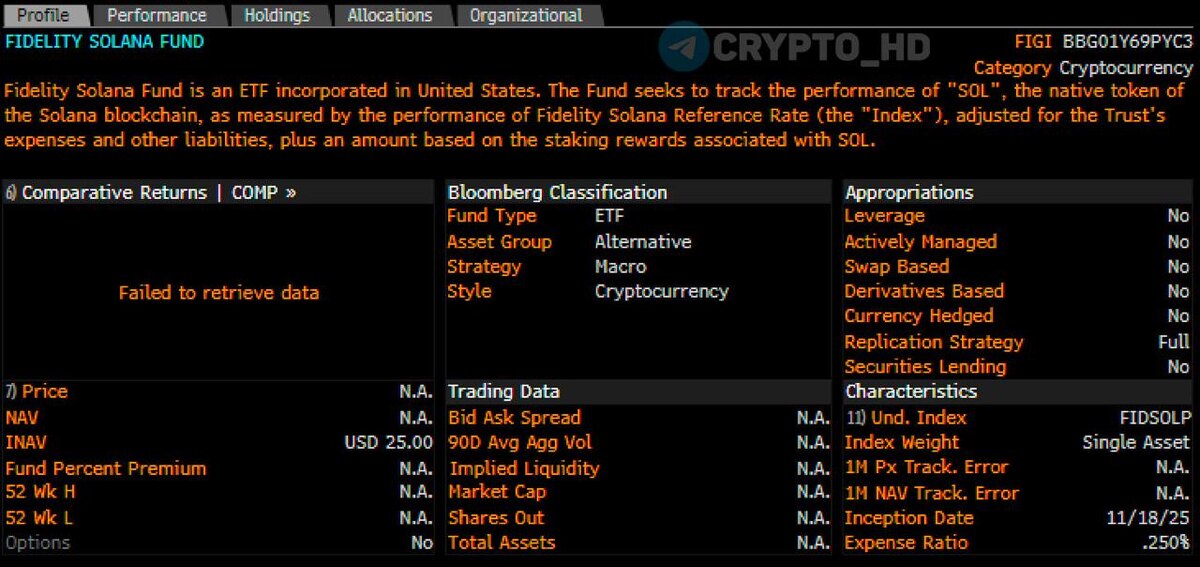
Task: Open the Price section link
Action: click(x=44, y=391)
